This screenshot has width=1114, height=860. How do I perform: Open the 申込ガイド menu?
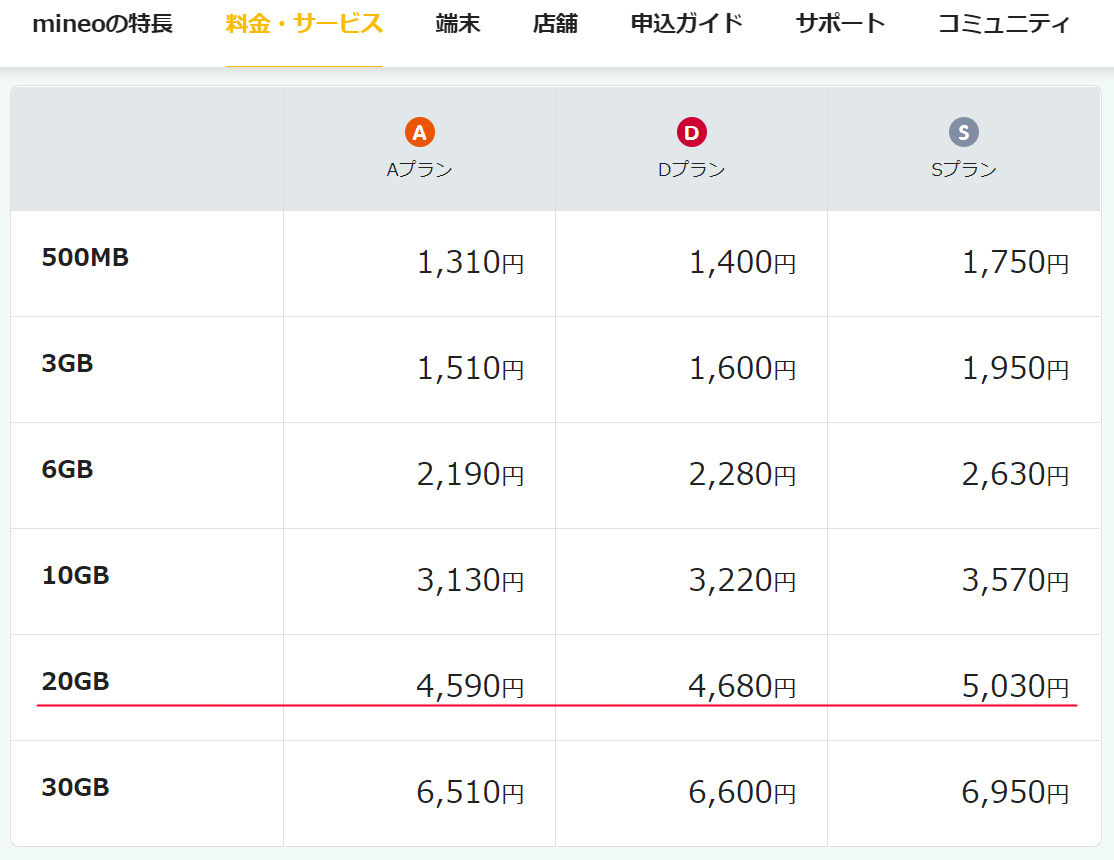687,24
